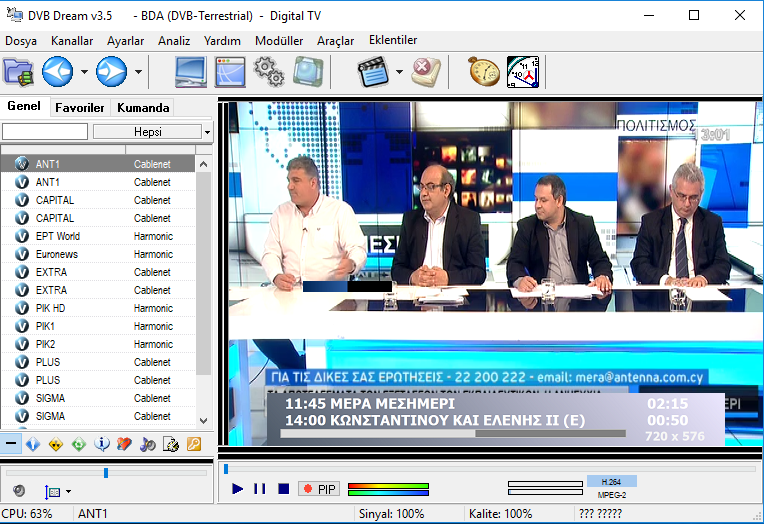
Task: Click the document with gear icon
Action: (171, 444)
